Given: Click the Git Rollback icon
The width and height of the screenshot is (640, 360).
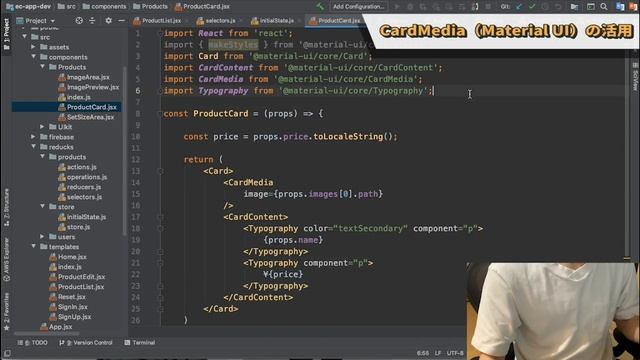Looking at the screenshot, I should coord(558,7).
